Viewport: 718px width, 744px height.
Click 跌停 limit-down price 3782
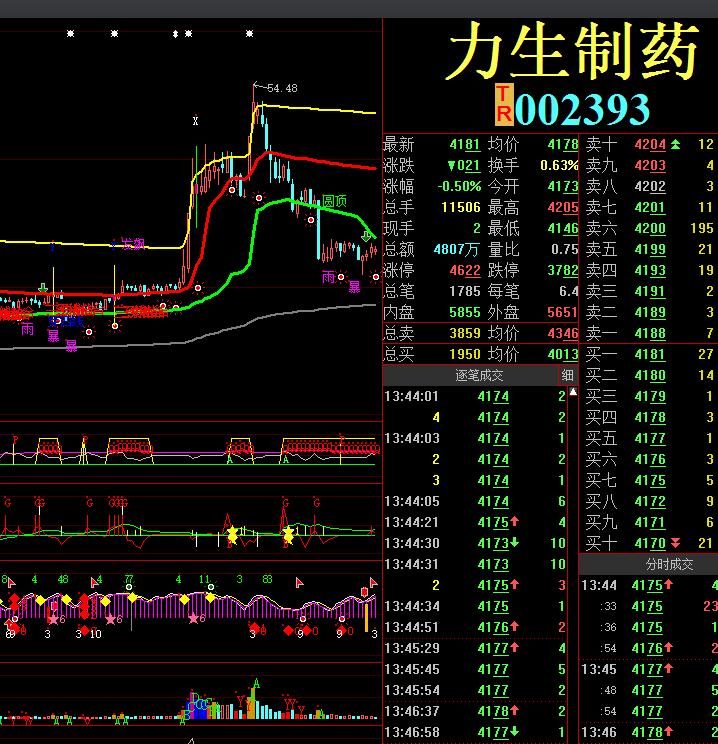click(x=562, y=270)
